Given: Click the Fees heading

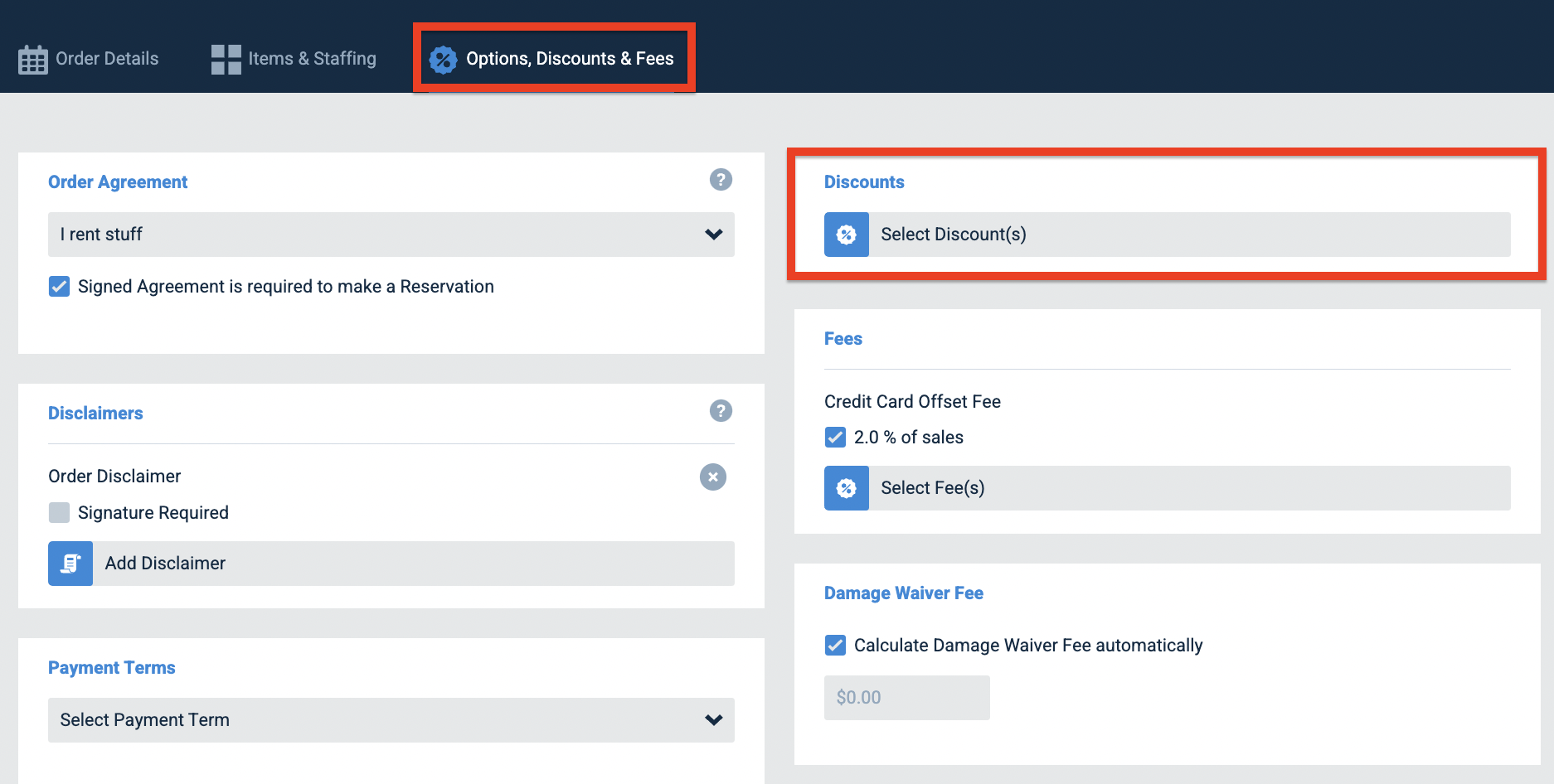Looking at the screenshot, I should [x=843, y=339].
